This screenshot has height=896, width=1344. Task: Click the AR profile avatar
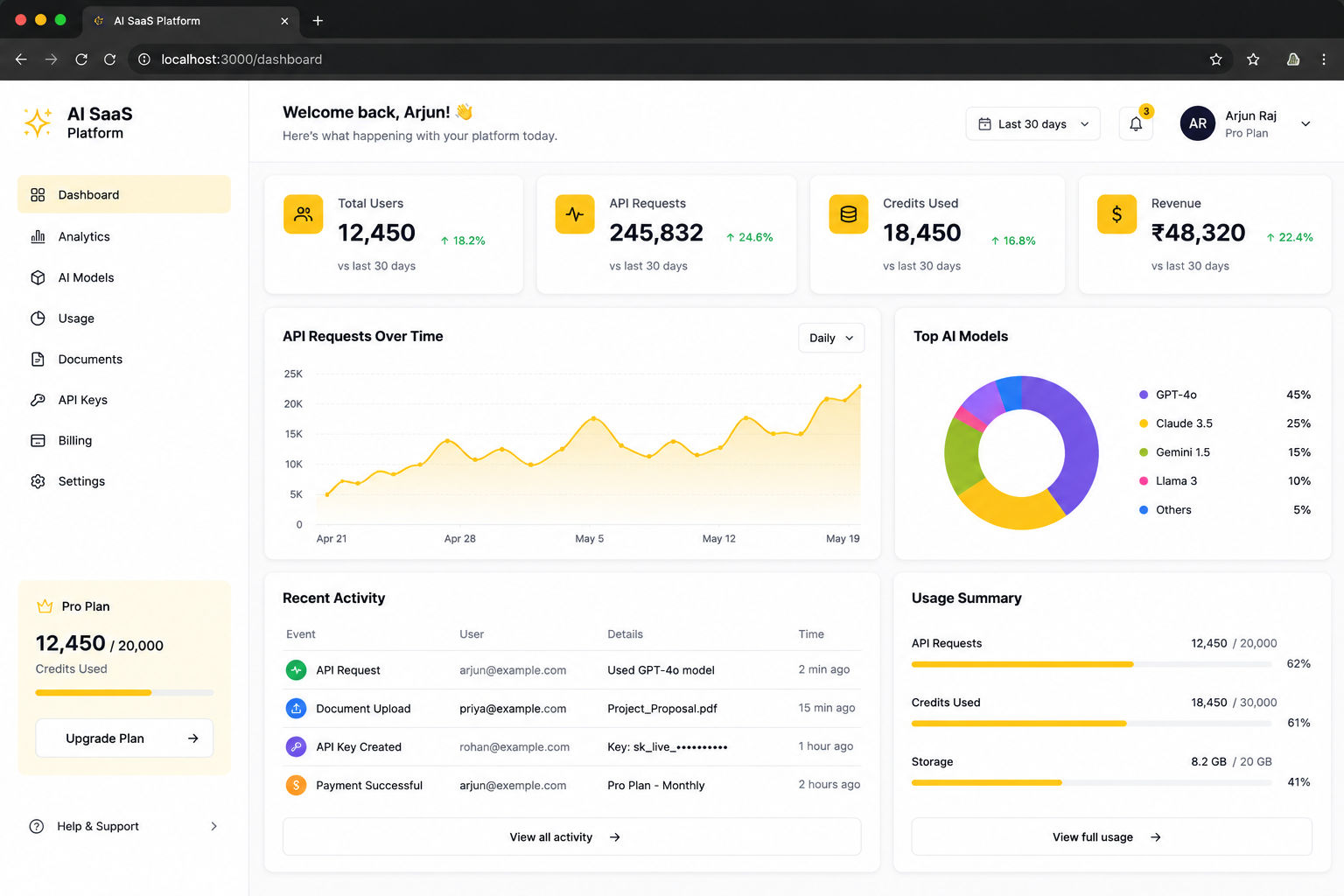pos(1198,123)
